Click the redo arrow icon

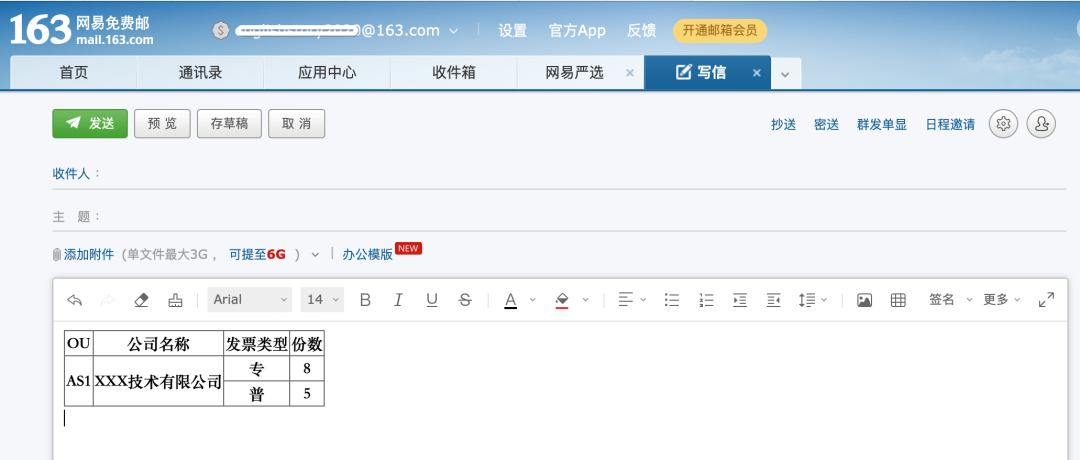[107, 300]
